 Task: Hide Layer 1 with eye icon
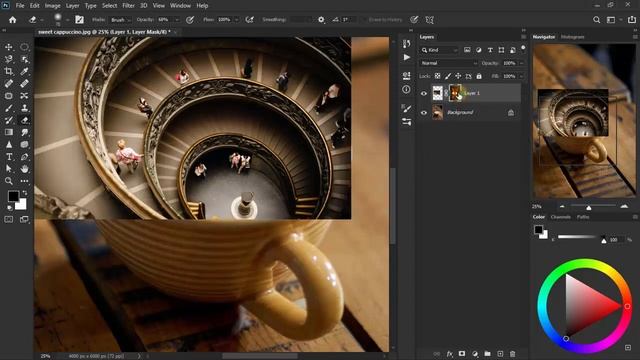424,93
